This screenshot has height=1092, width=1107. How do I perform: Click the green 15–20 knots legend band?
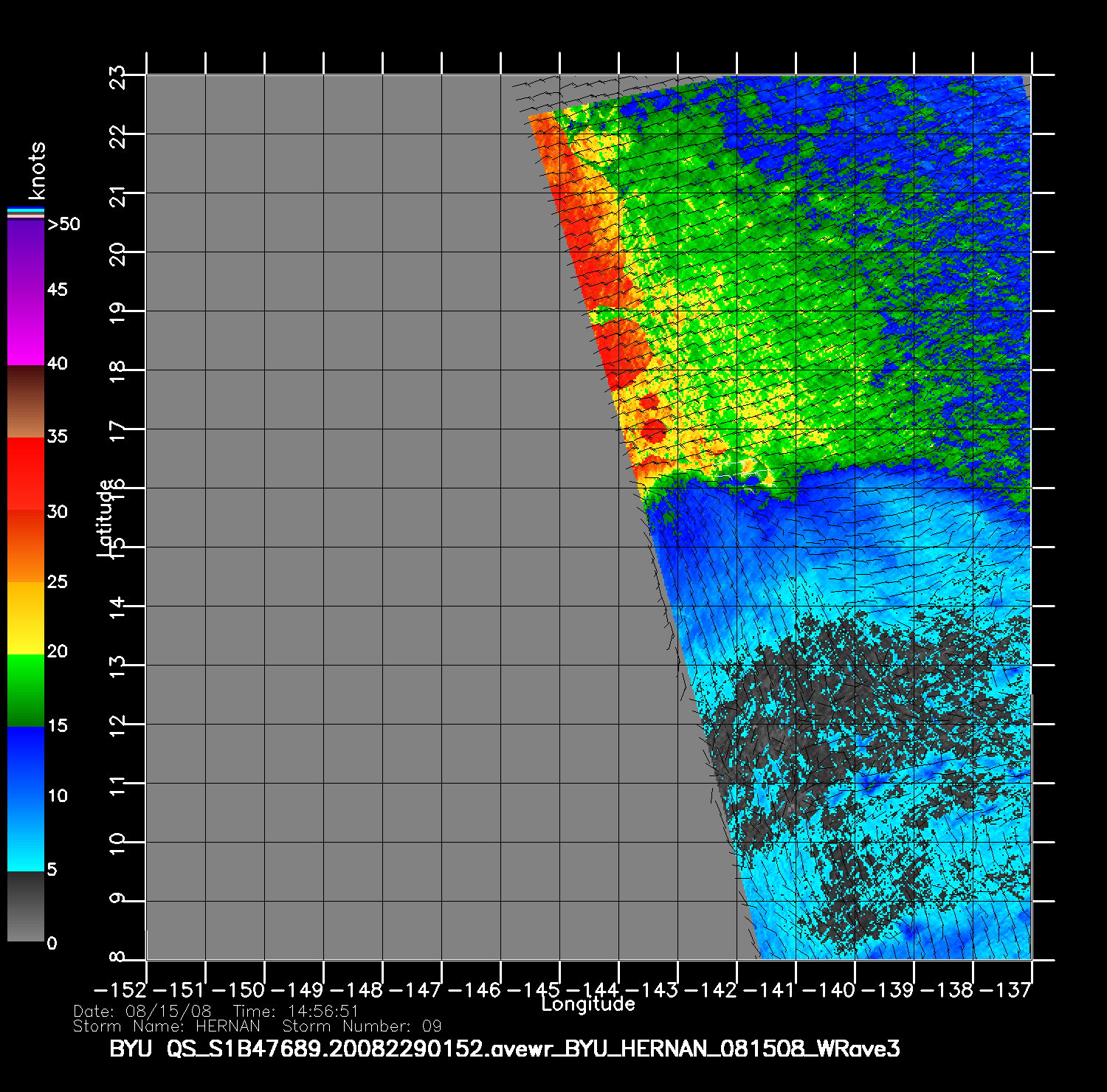pos(26,691)
